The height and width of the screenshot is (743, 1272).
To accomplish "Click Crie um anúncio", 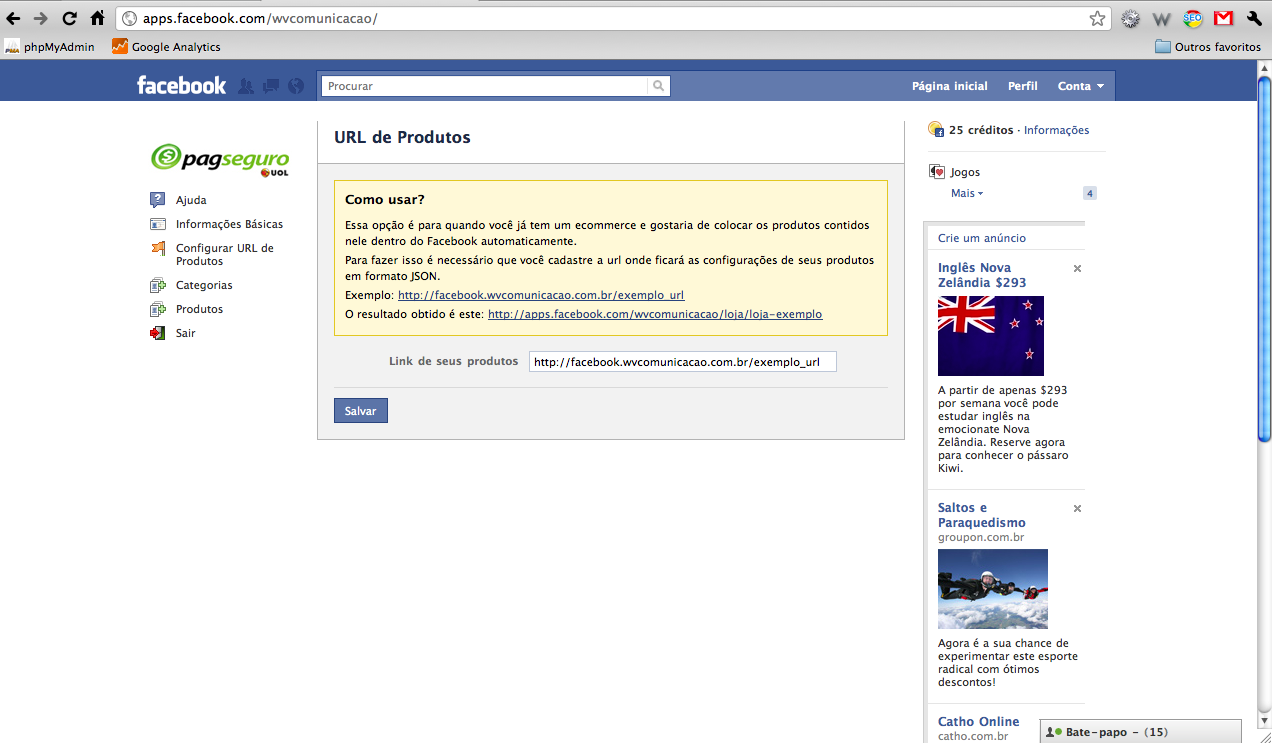I will click(982, 238).
